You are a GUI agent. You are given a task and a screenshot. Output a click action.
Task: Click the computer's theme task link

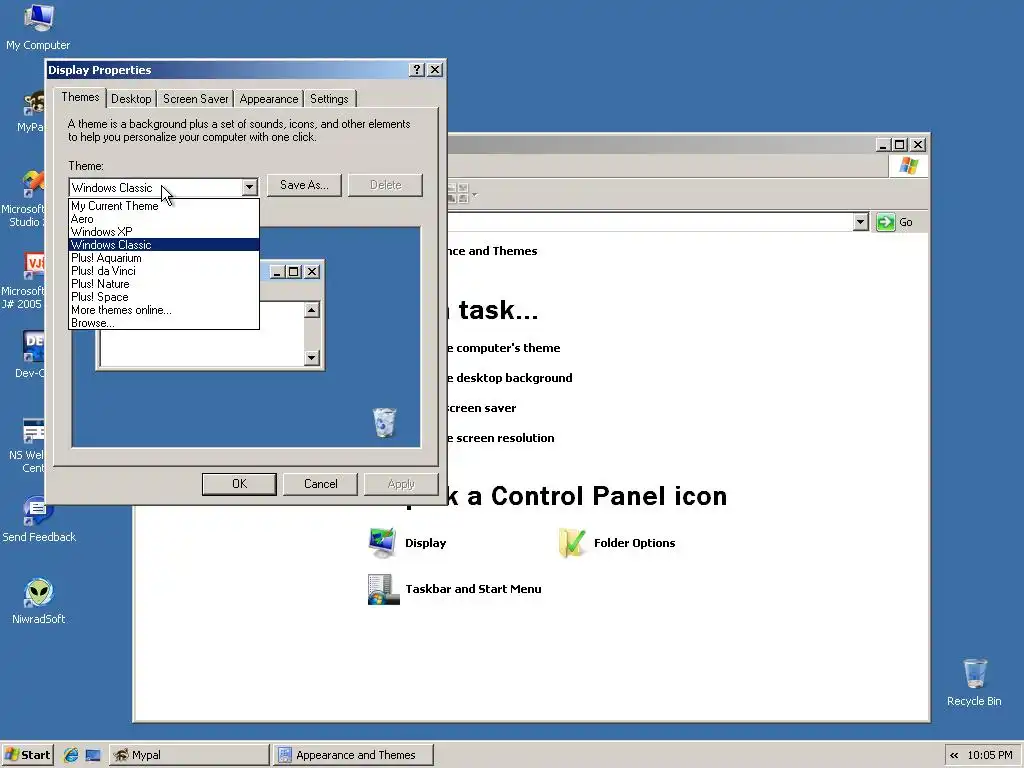point(504,348)
